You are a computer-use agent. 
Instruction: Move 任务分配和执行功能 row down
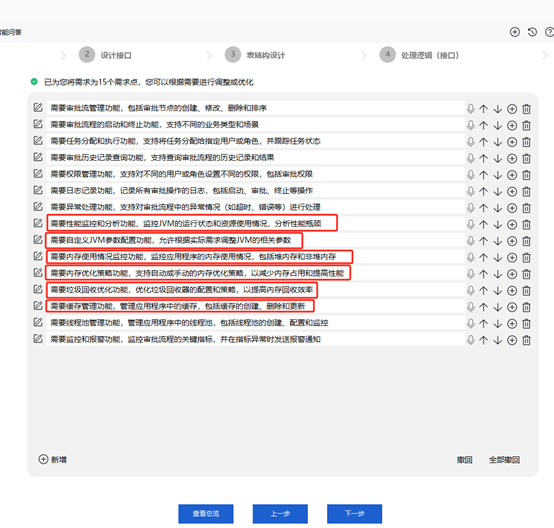tap(497, 142)
